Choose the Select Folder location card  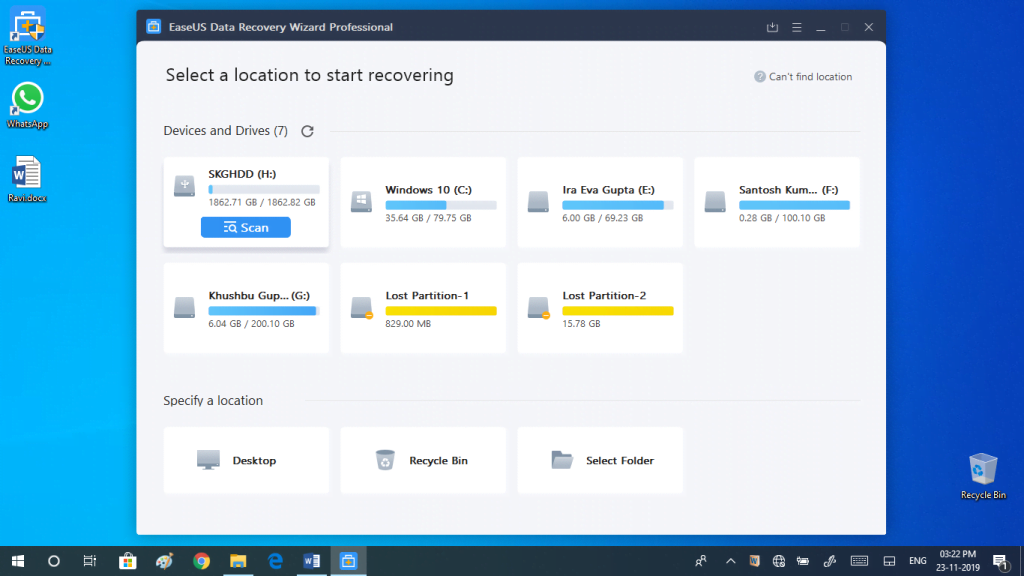click(x=600, y=460)
